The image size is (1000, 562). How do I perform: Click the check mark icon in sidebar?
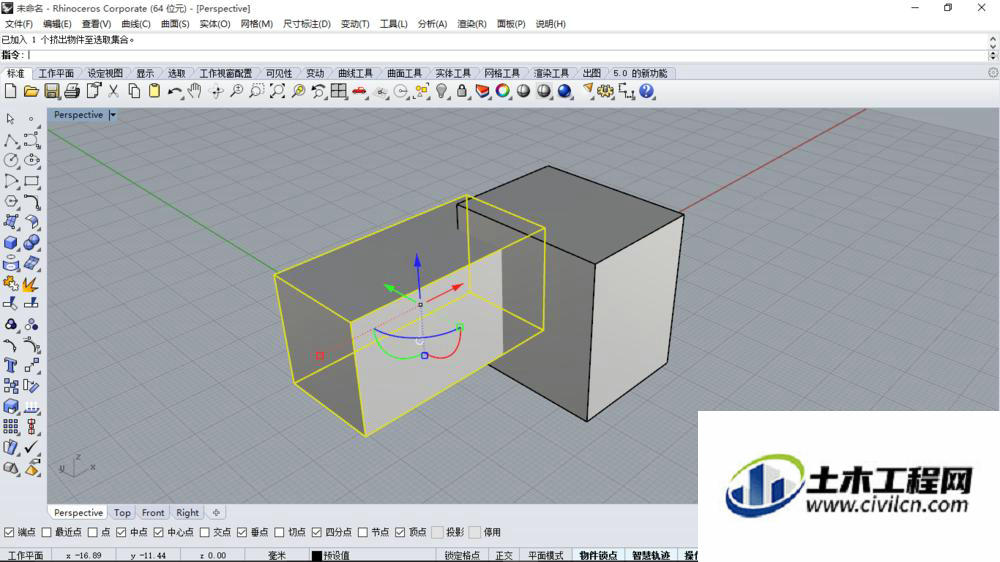(x=31, y=447)
